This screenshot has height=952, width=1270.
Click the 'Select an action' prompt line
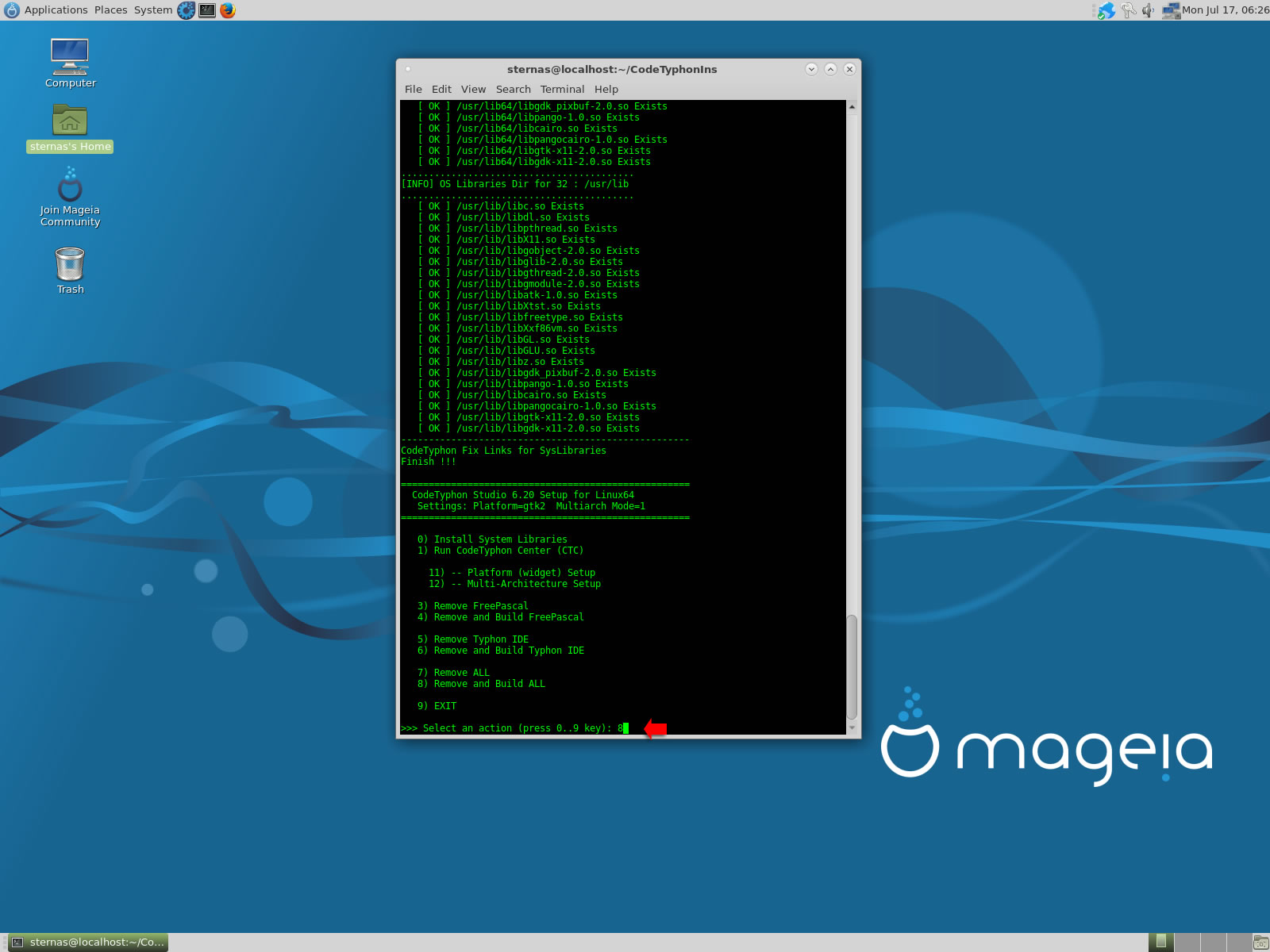point(514,728)
